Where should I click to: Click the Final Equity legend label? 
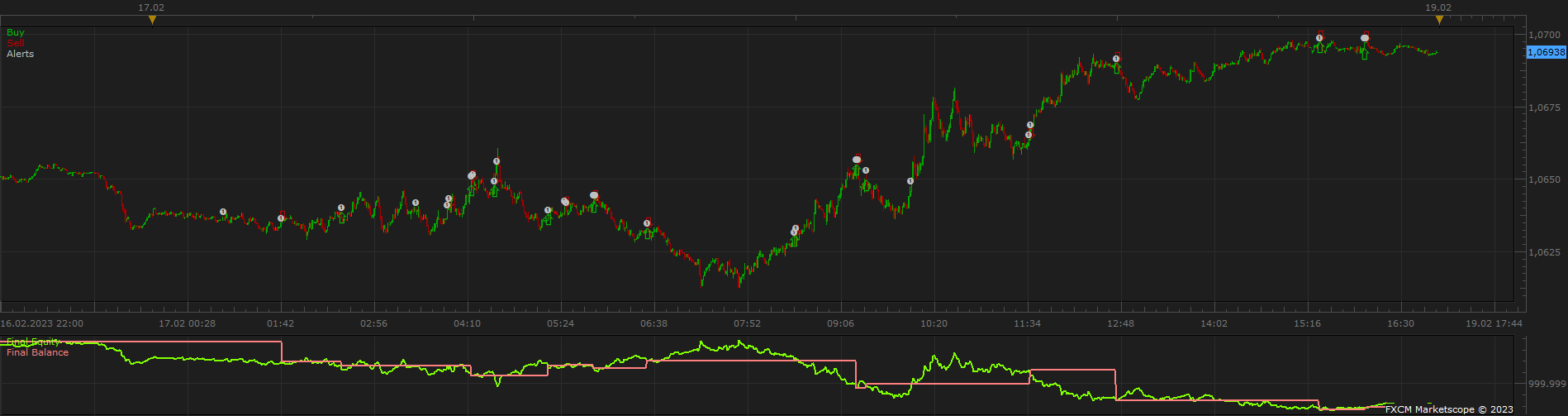[33, 342]
